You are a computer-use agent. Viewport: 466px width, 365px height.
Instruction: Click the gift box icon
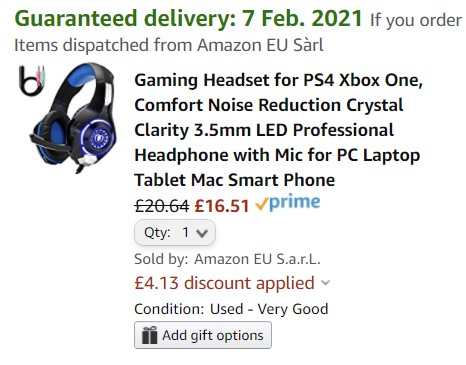[149, 335]
